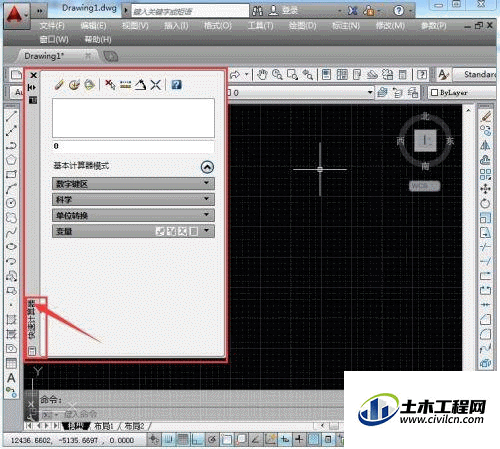
Task: Toggle Object Snap in status bar
Action: [226, 440]
